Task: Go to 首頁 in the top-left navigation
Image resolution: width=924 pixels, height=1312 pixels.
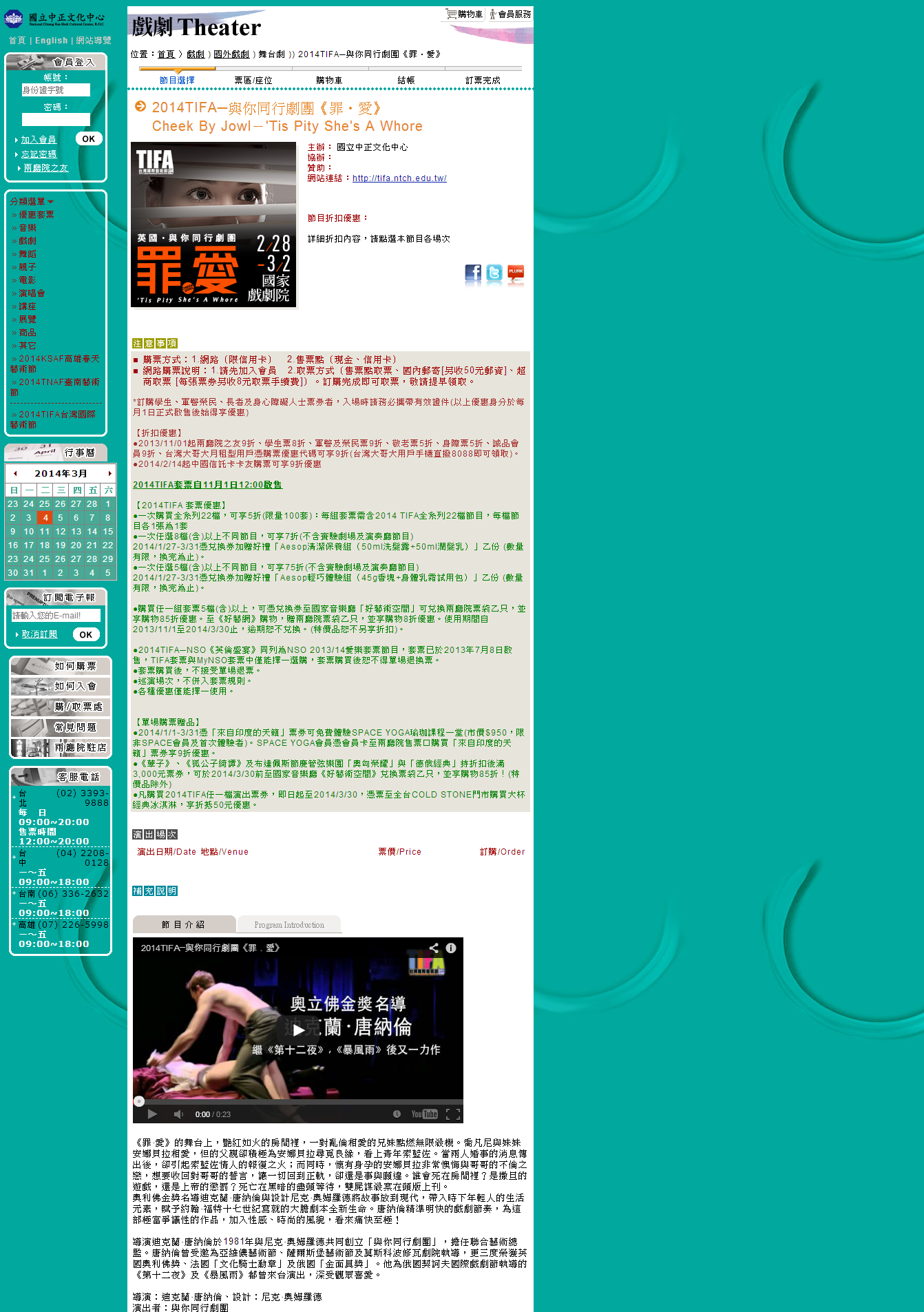Action: tap(17, 41)
